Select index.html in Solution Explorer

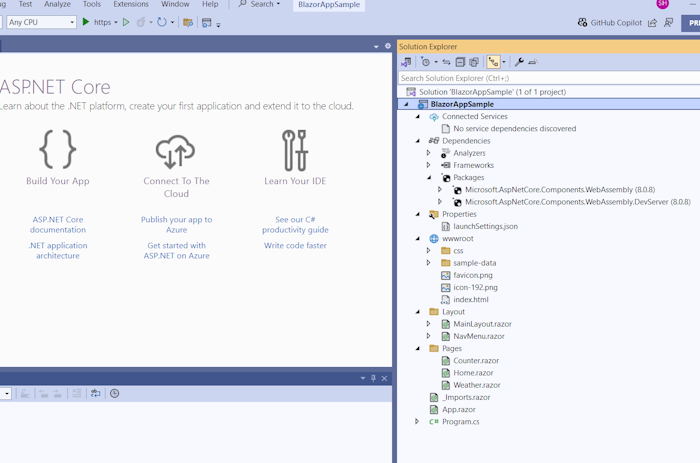point(471,299)
